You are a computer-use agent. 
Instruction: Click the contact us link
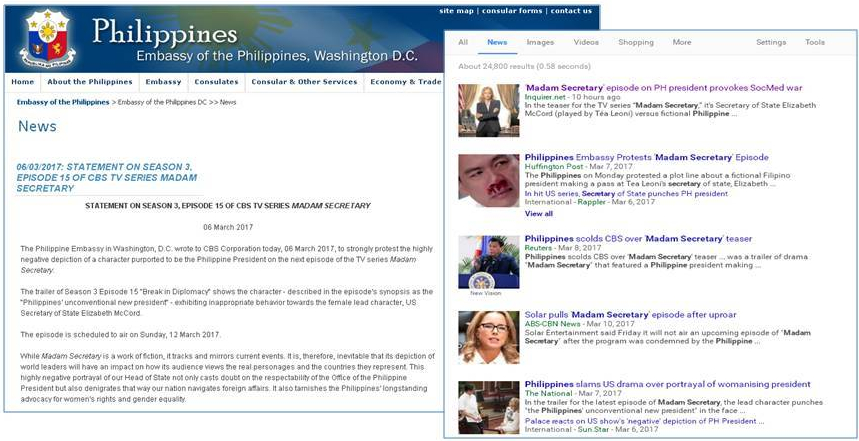(x=571, y=11)
